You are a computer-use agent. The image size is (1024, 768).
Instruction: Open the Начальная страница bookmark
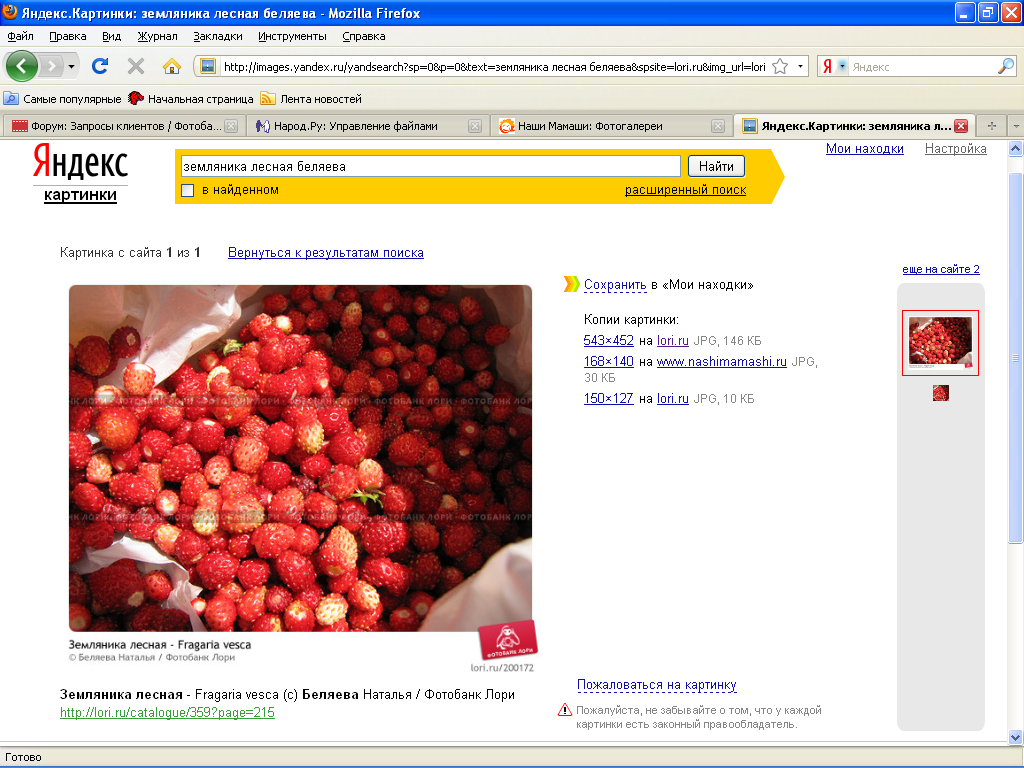(191, 99)
